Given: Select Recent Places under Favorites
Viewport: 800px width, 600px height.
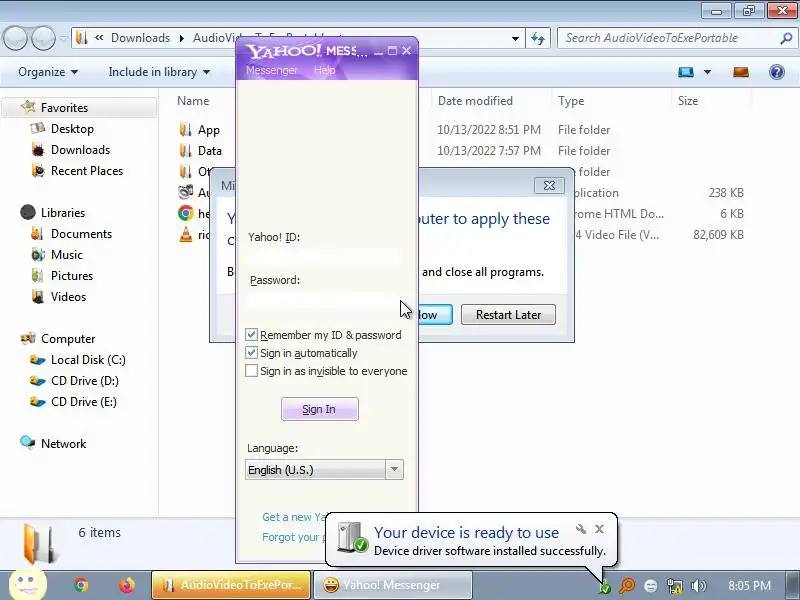Looking at the screenshot, I should pyautogui.click(x=87, y=170).
